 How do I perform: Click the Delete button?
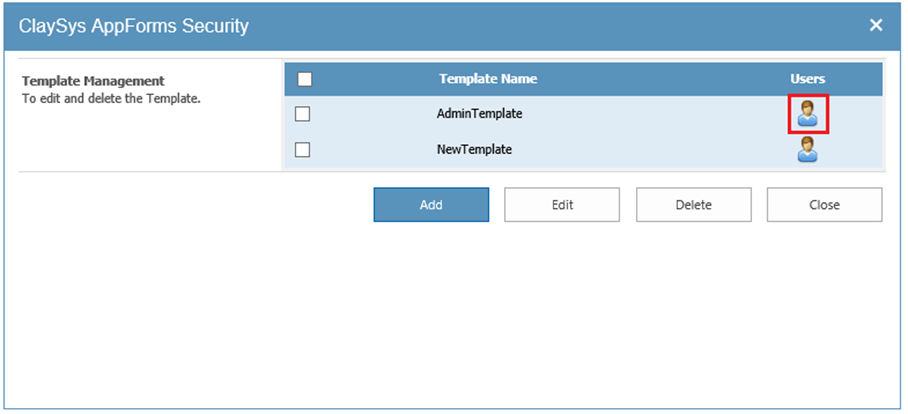694,204
